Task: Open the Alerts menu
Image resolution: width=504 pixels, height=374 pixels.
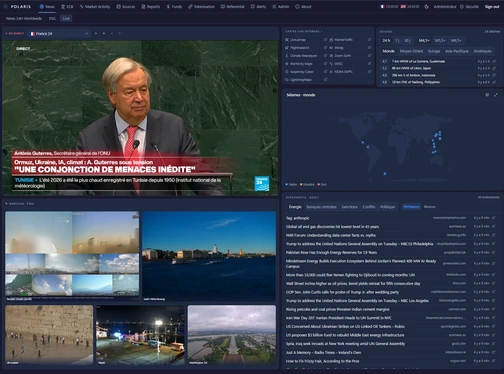Action: [x=258, y=6]
